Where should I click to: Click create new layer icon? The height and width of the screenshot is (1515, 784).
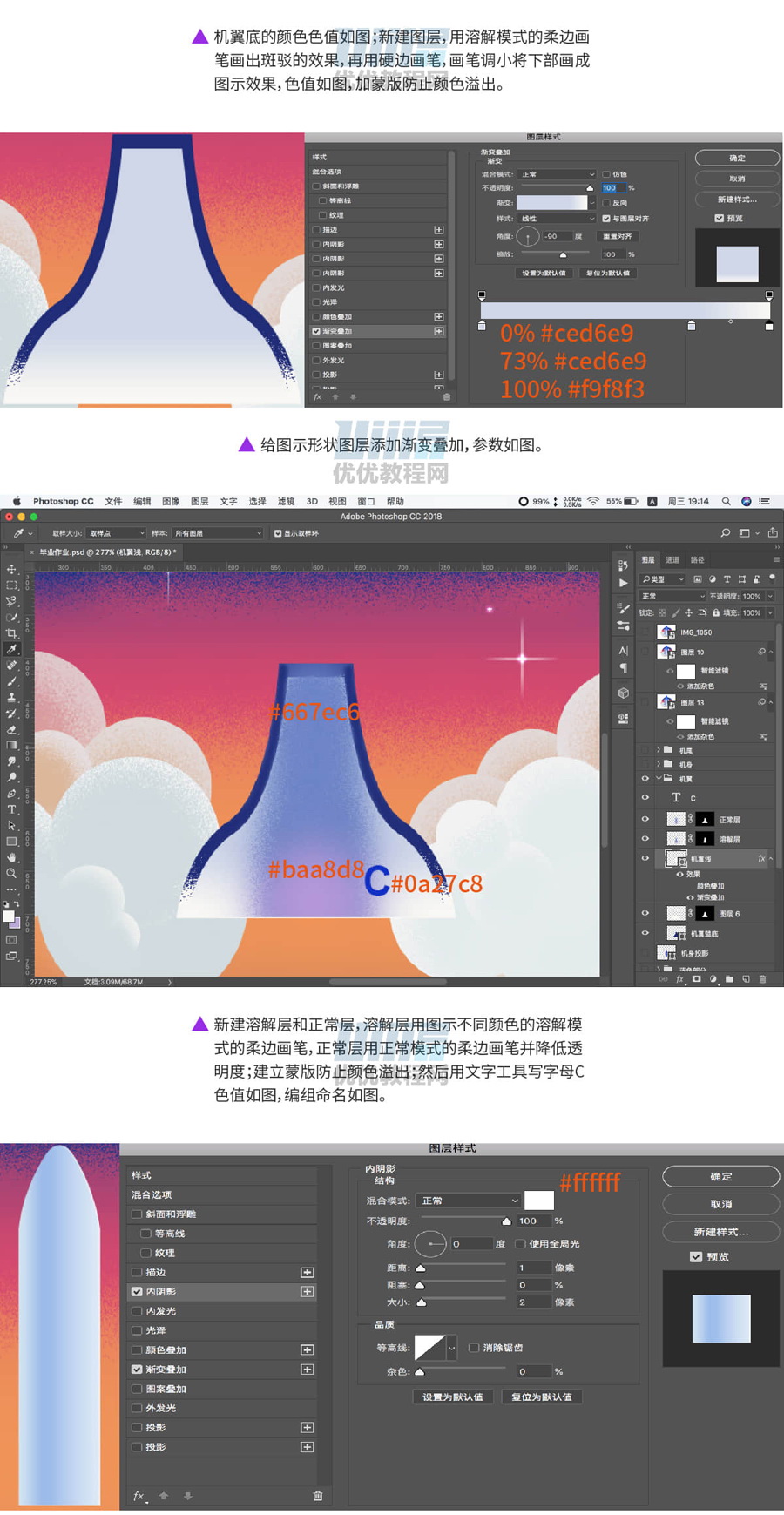(746, 979)
